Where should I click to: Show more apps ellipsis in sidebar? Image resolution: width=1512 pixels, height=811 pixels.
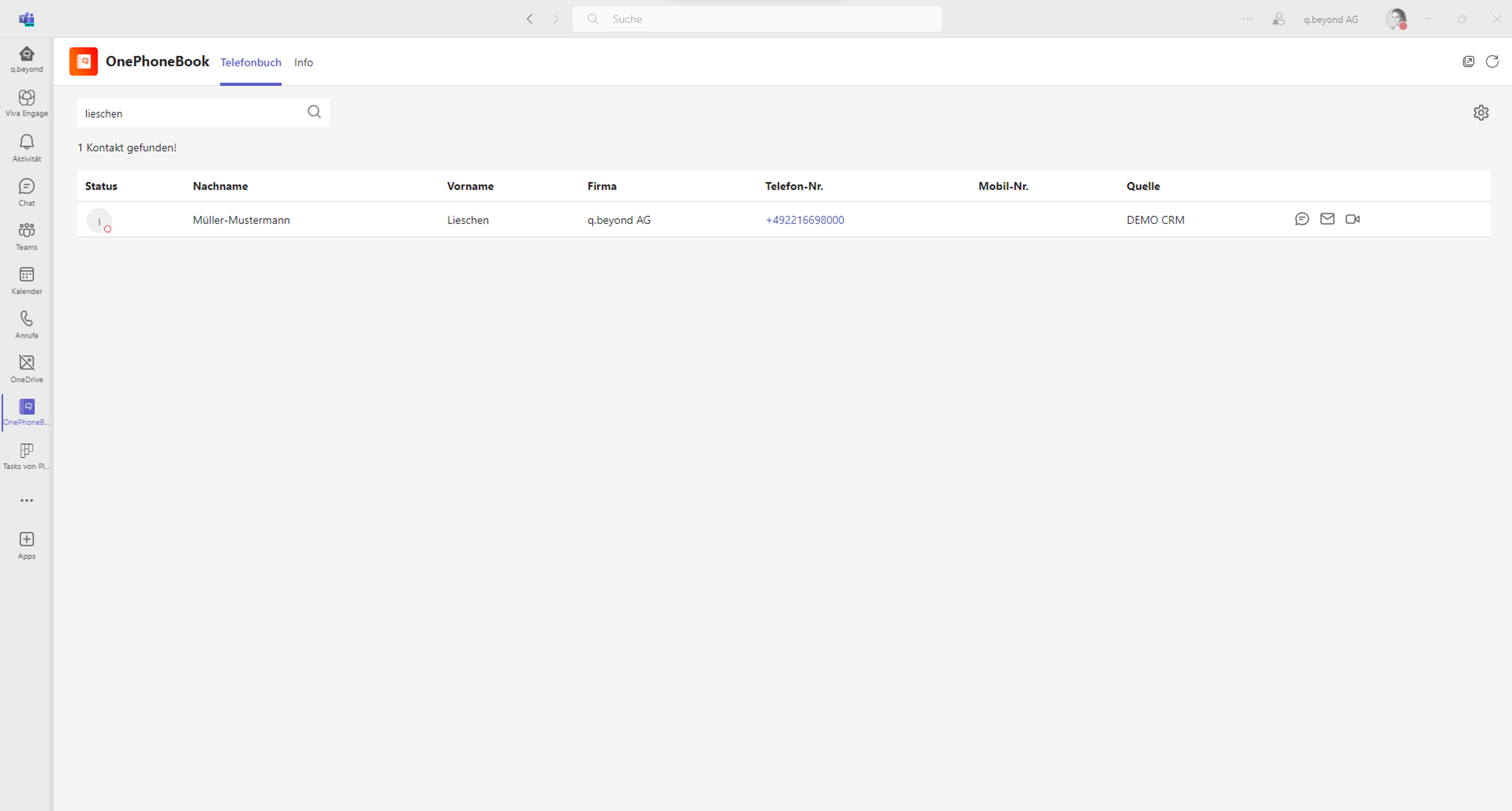pyautogui.click(x=27, y=501)
